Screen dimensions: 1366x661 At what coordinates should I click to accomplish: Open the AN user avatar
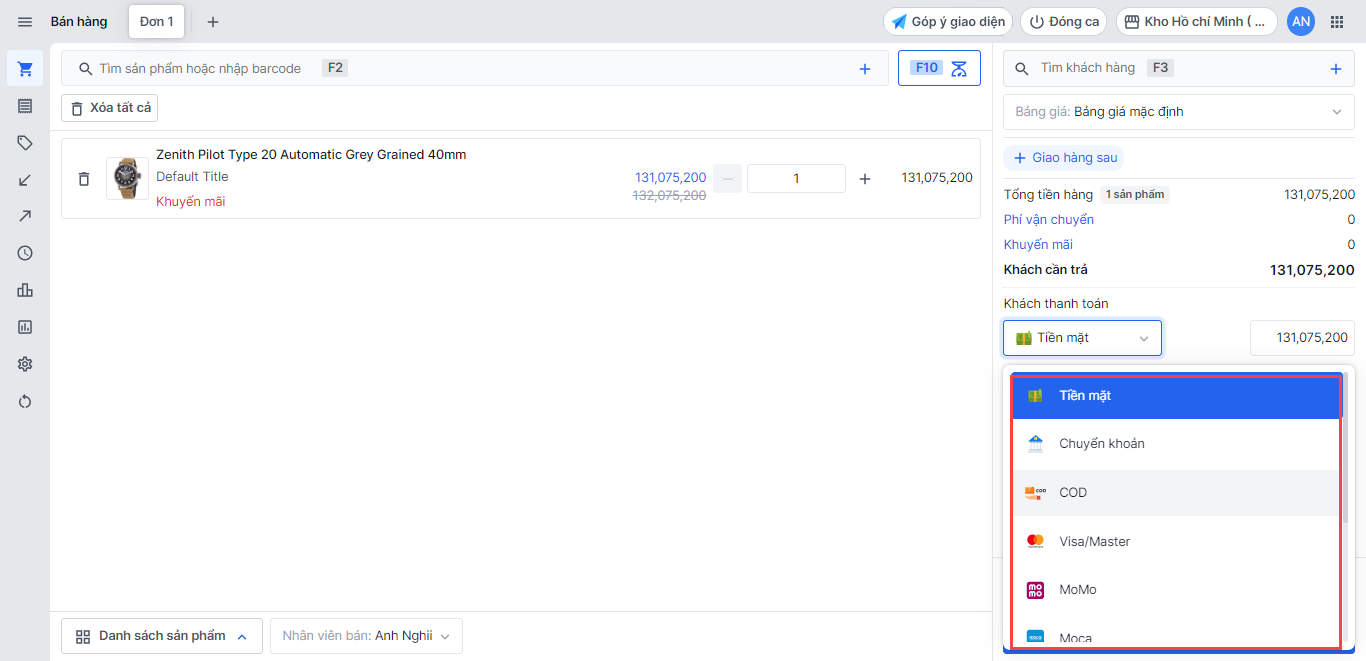[x=1301, y=22]
